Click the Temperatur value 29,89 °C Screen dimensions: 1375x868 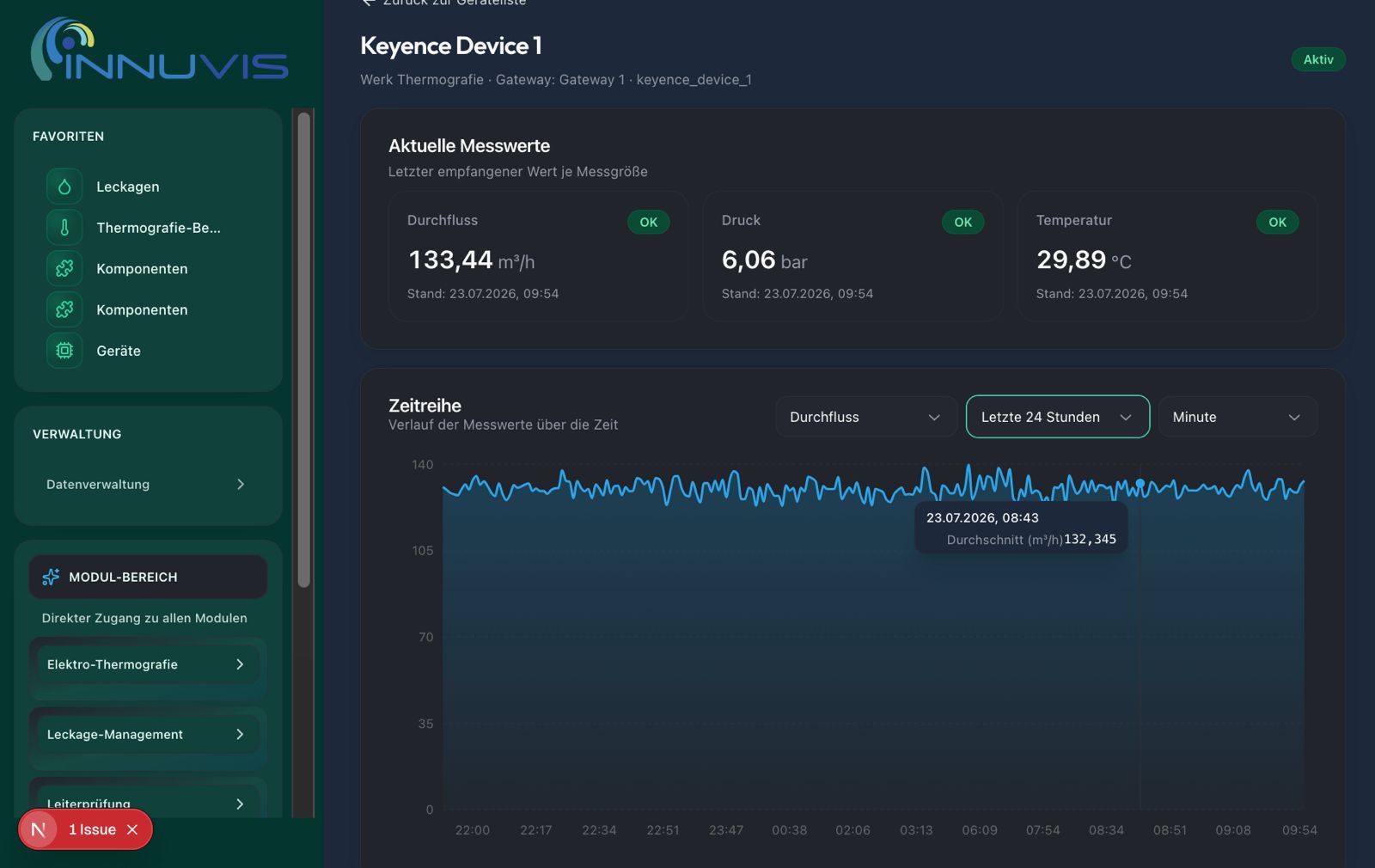[x=1084, y=260]
